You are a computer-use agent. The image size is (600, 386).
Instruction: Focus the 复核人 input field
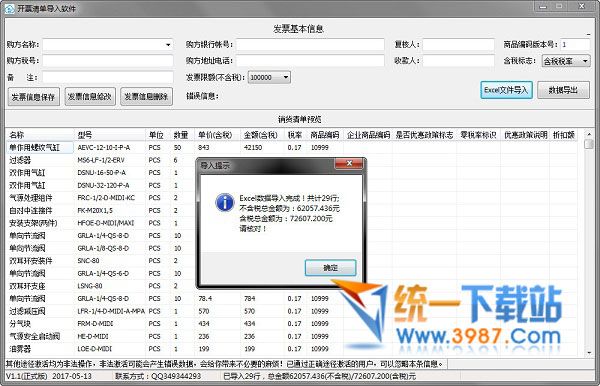(x=458, y=45)
